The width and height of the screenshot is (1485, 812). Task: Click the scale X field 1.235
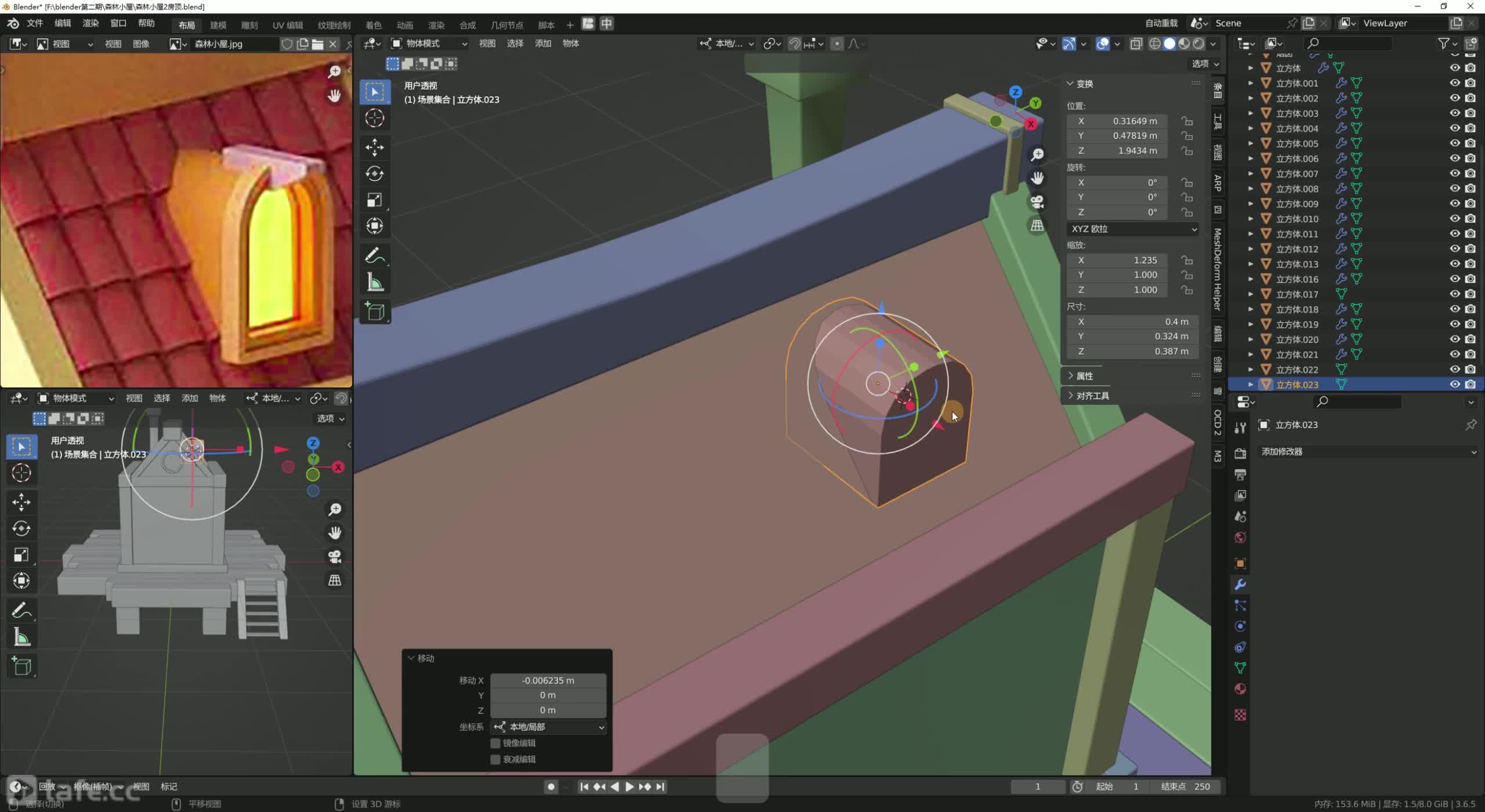pos(1117,260)
